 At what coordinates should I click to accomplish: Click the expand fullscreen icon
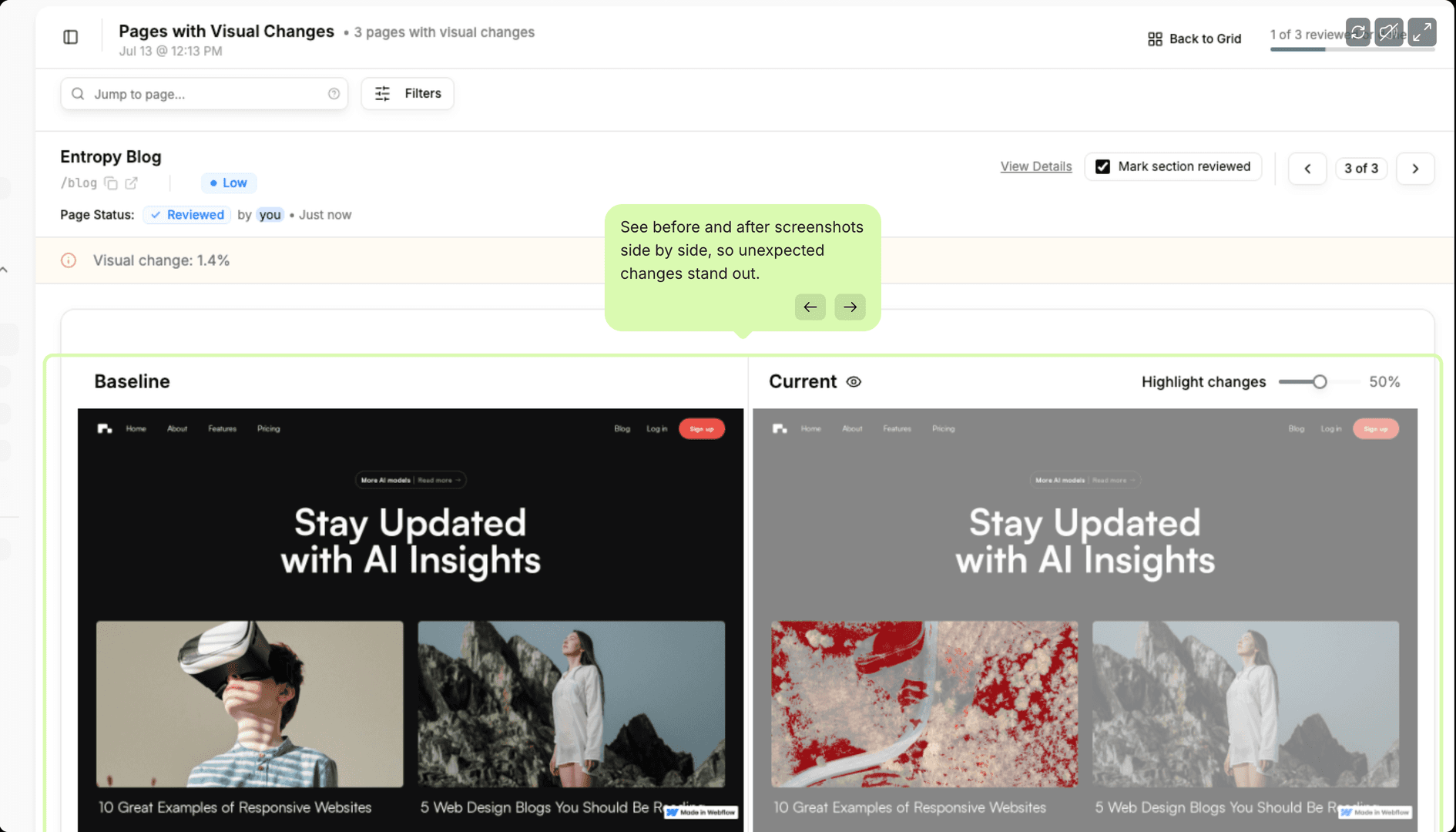(1422, 32)
